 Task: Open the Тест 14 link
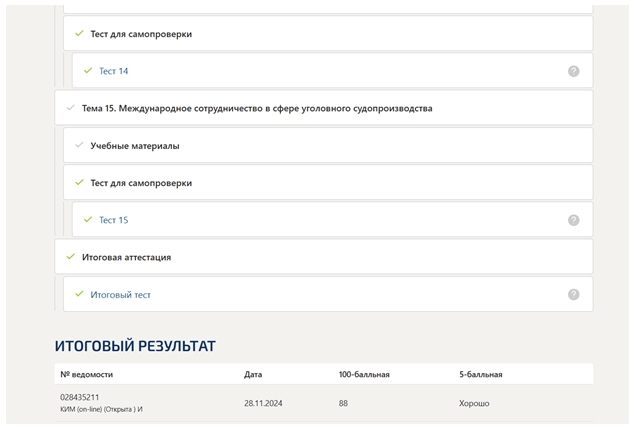pos(114,71)
